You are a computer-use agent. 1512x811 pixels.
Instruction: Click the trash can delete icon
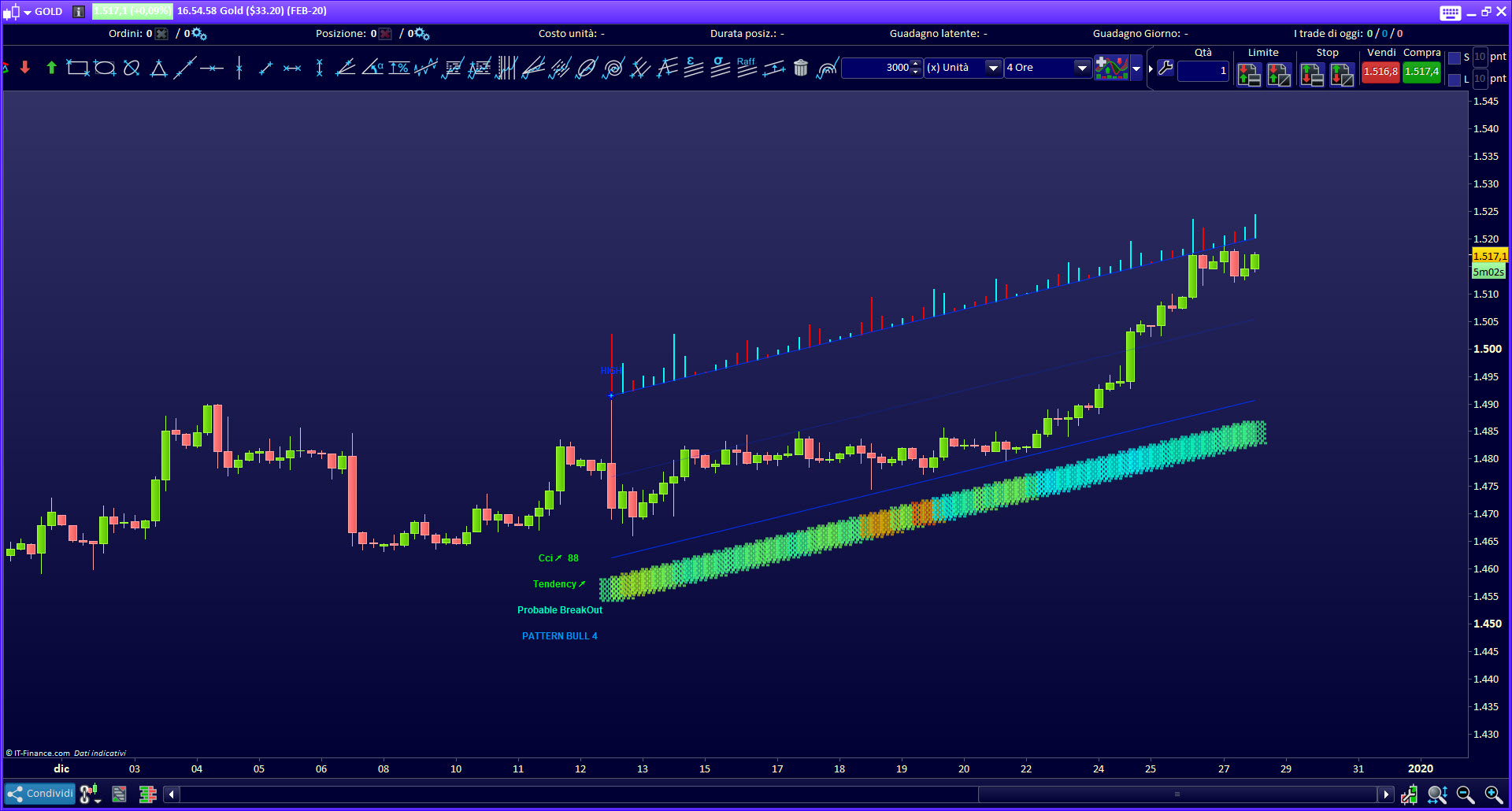(800, 69)
